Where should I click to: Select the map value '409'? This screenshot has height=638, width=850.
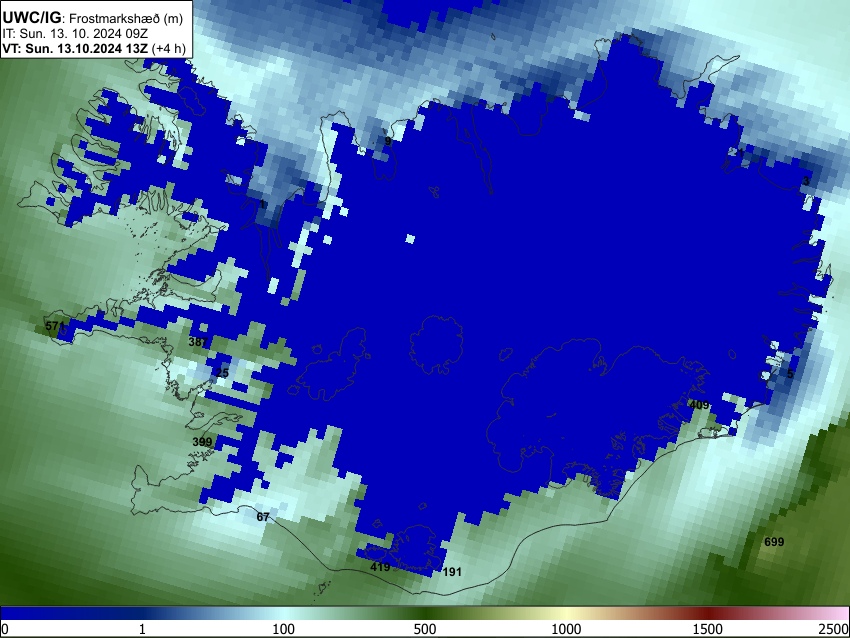pos(699,405)
